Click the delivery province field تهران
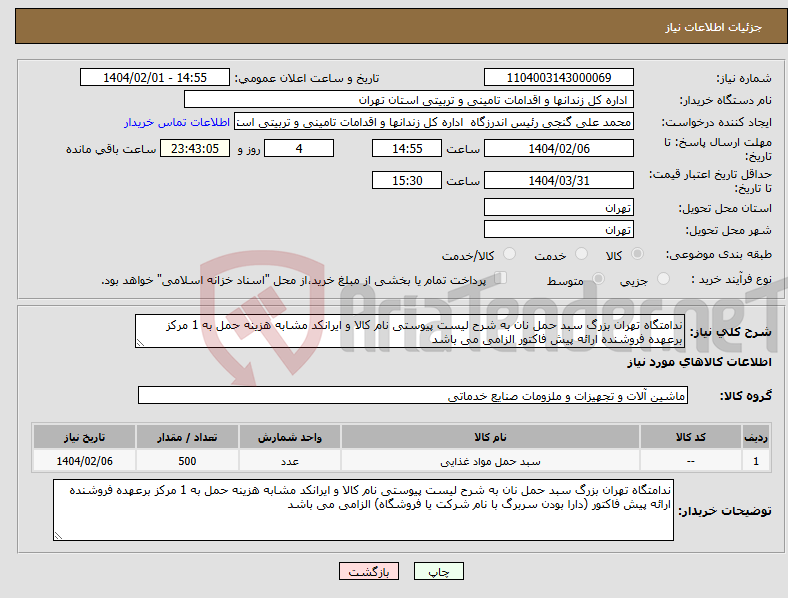Screen dimensions: 788x598 coord(558,208)
